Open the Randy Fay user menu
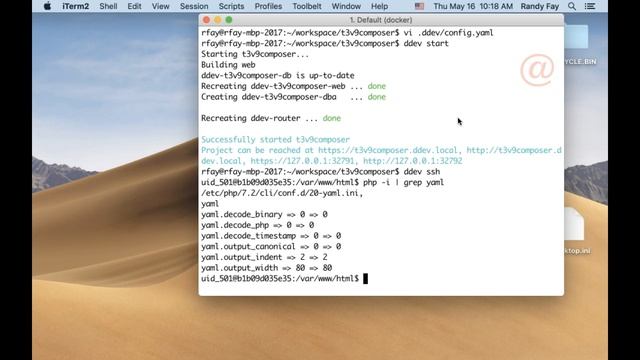640x360 pixels. pos(540,7)
